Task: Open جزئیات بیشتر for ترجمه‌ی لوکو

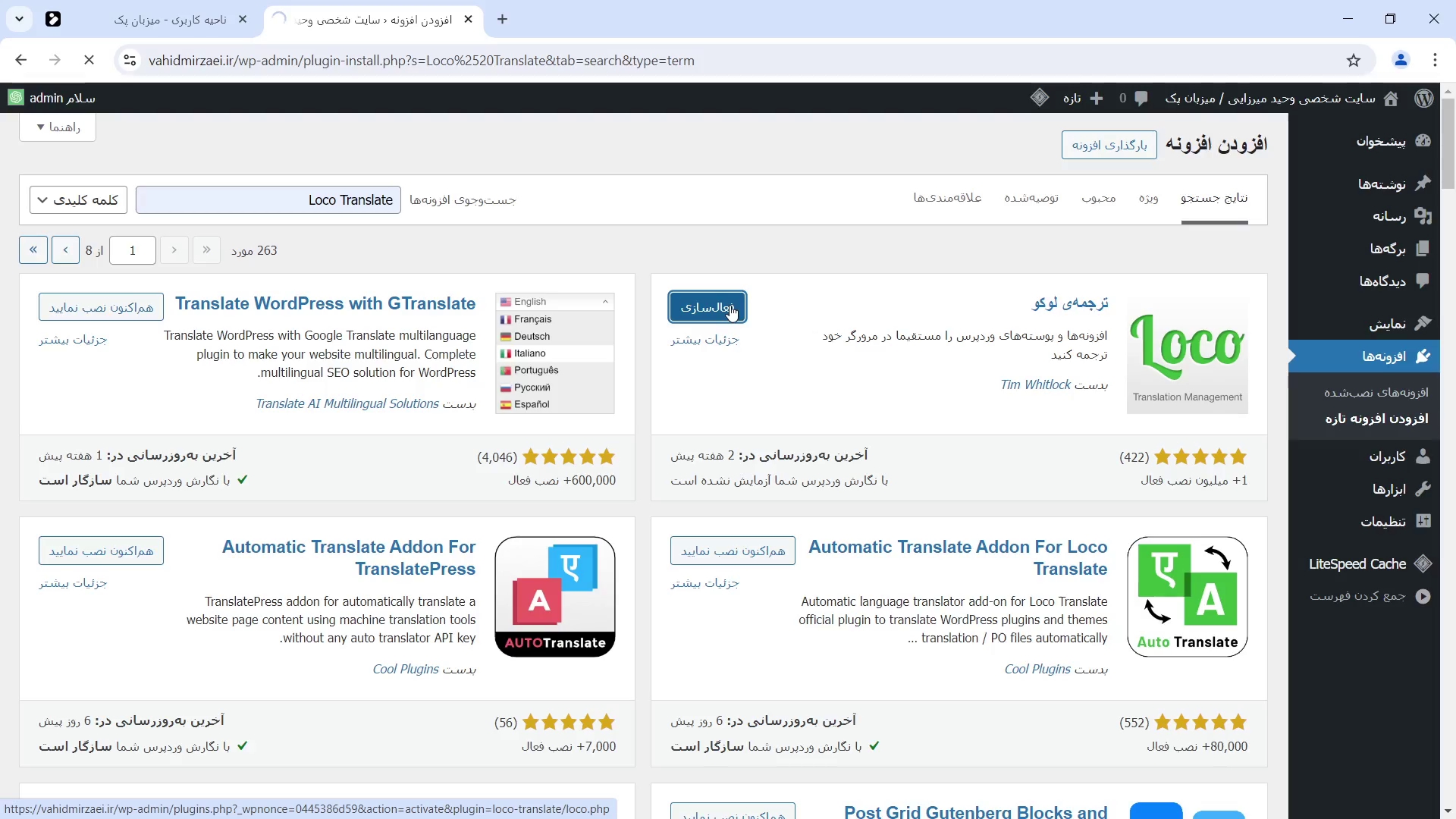Action: point(704,340)
